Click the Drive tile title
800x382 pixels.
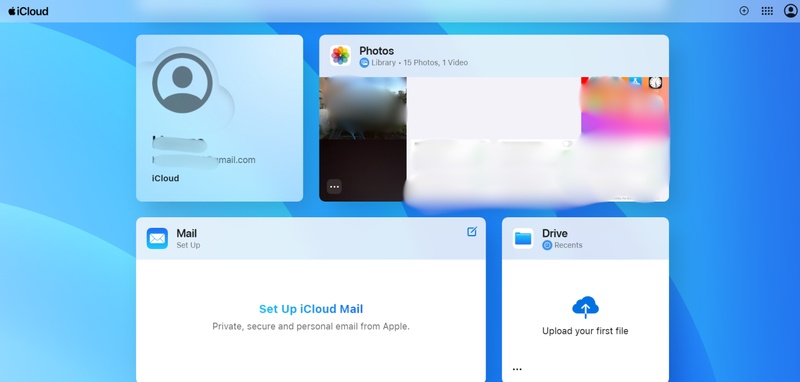[x=555, y=233]
